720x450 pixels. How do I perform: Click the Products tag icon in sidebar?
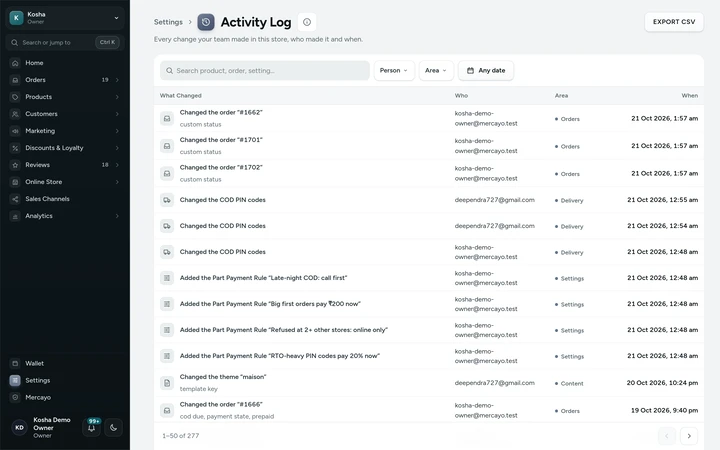click(x=15, y=97)
